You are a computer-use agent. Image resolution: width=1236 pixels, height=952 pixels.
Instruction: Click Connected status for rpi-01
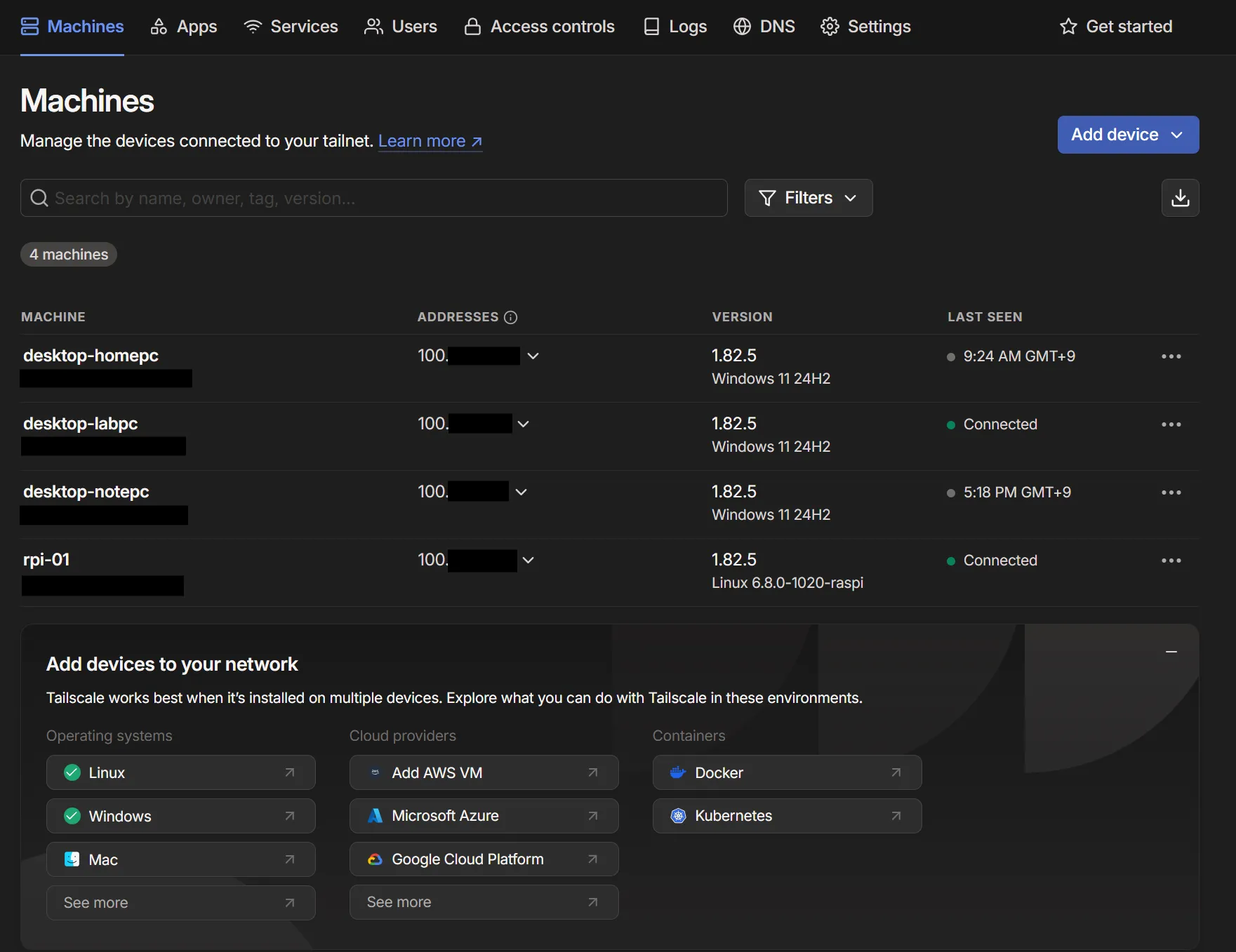(x=1000, y=561)
